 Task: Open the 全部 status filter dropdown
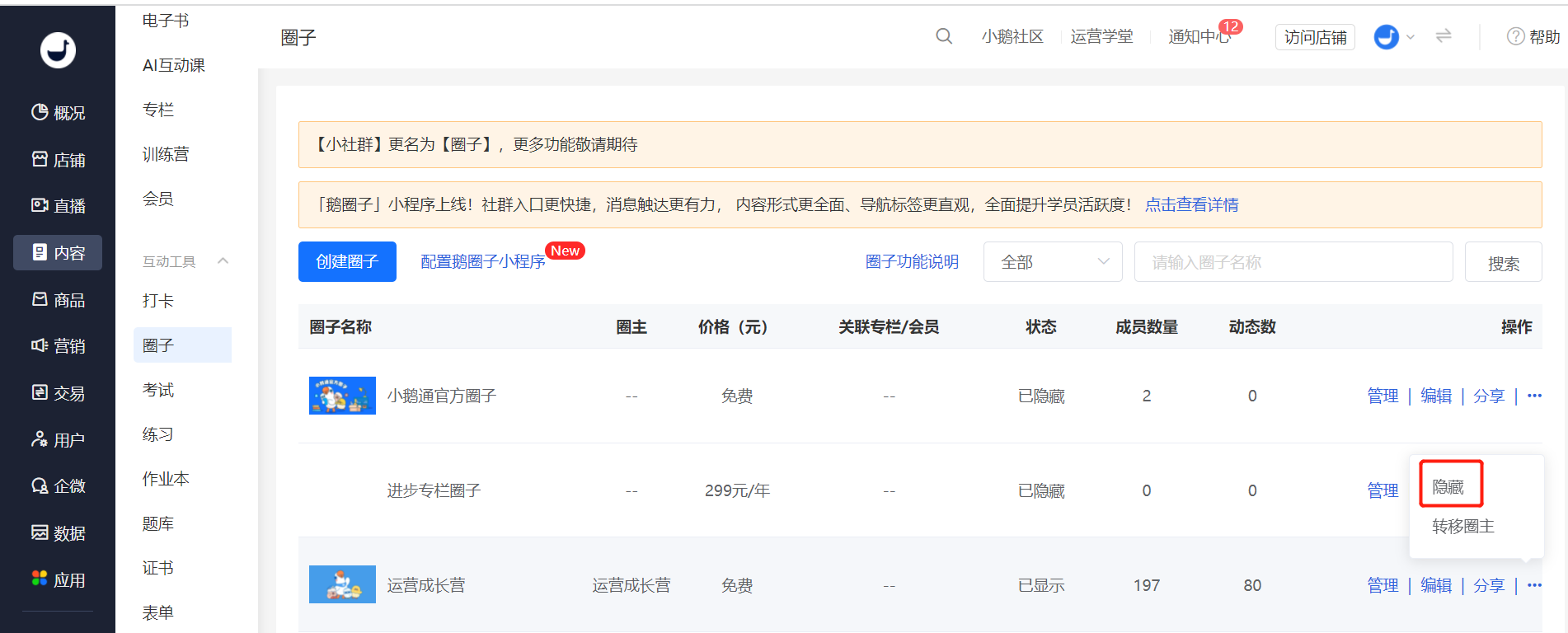tap(1053, 262)
